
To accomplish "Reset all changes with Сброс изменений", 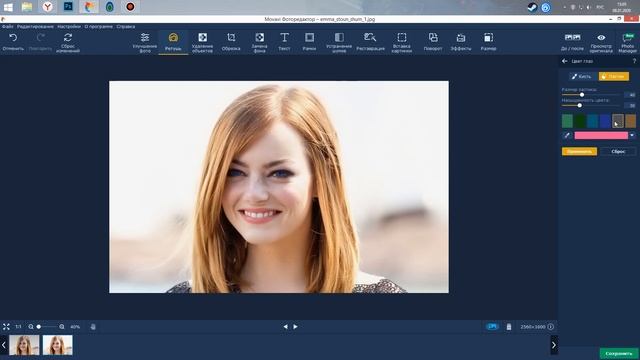I will pyautogui.click(x=68, y=42).
